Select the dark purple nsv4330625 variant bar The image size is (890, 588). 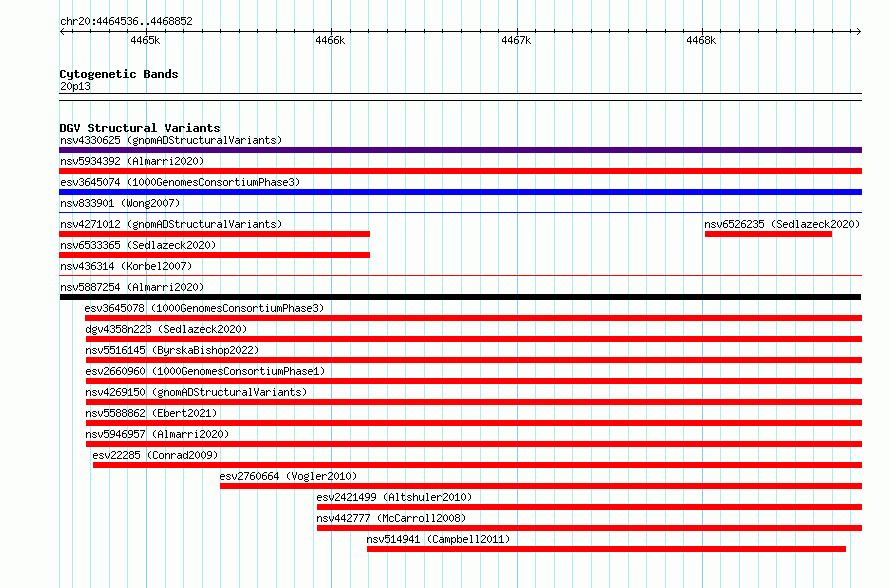point(460,150)
